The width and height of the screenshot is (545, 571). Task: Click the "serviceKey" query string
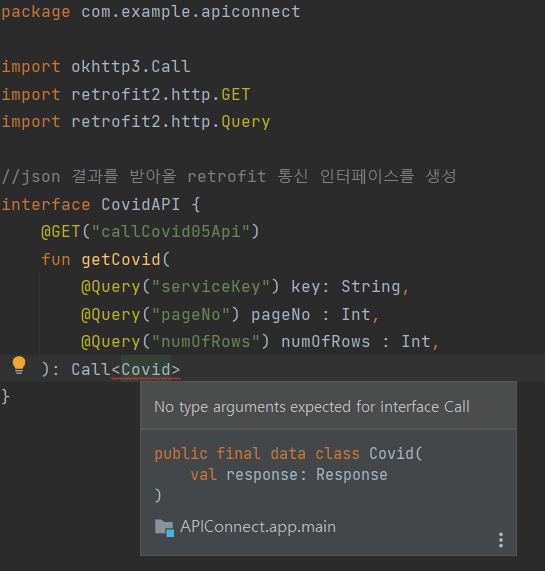coord(211,287)
